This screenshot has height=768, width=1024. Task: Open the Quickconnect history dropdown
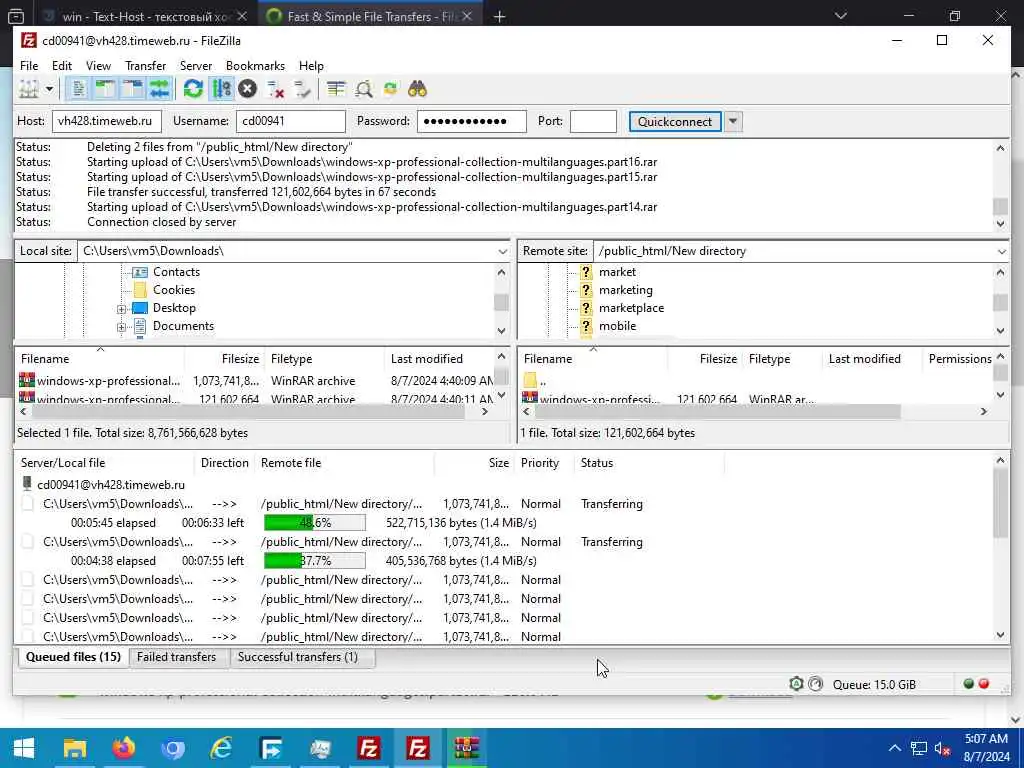click(x=733, y=121)
